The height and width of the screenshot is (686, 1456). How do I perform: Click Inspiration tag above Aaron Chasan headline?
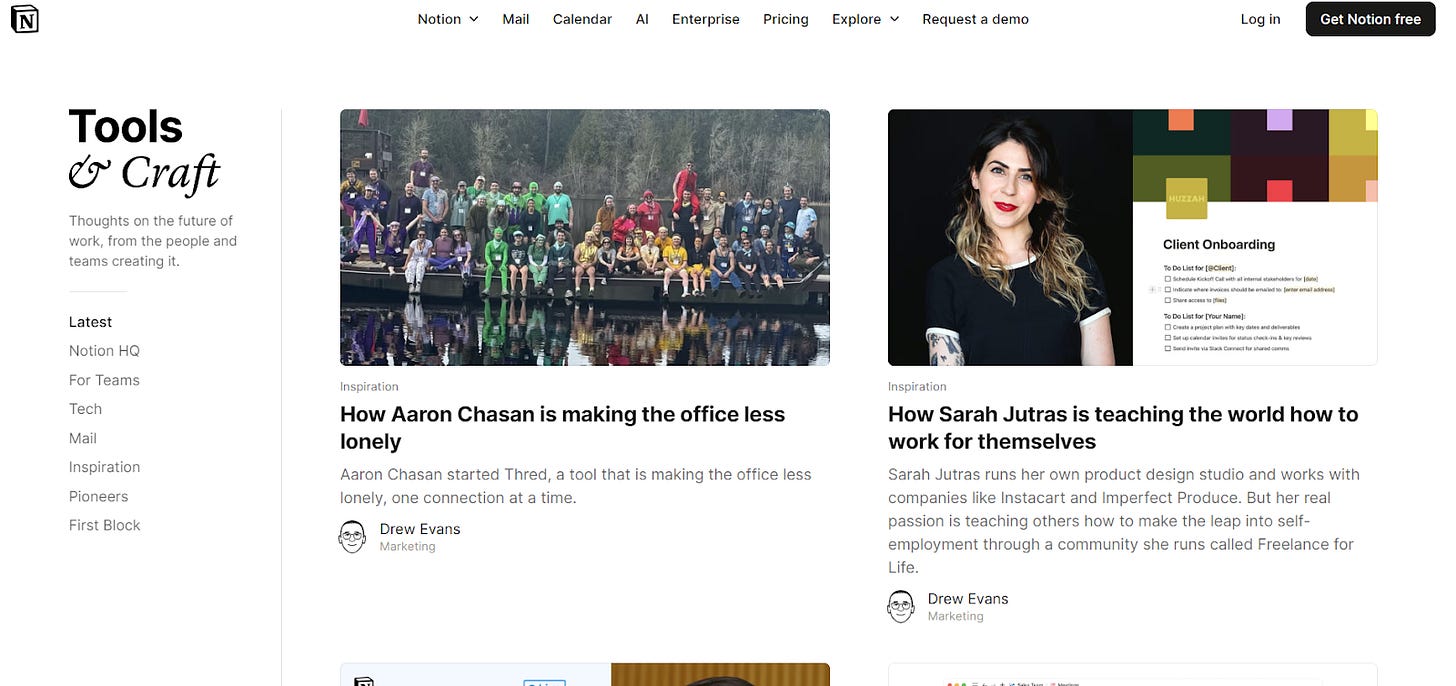point(369,387)
